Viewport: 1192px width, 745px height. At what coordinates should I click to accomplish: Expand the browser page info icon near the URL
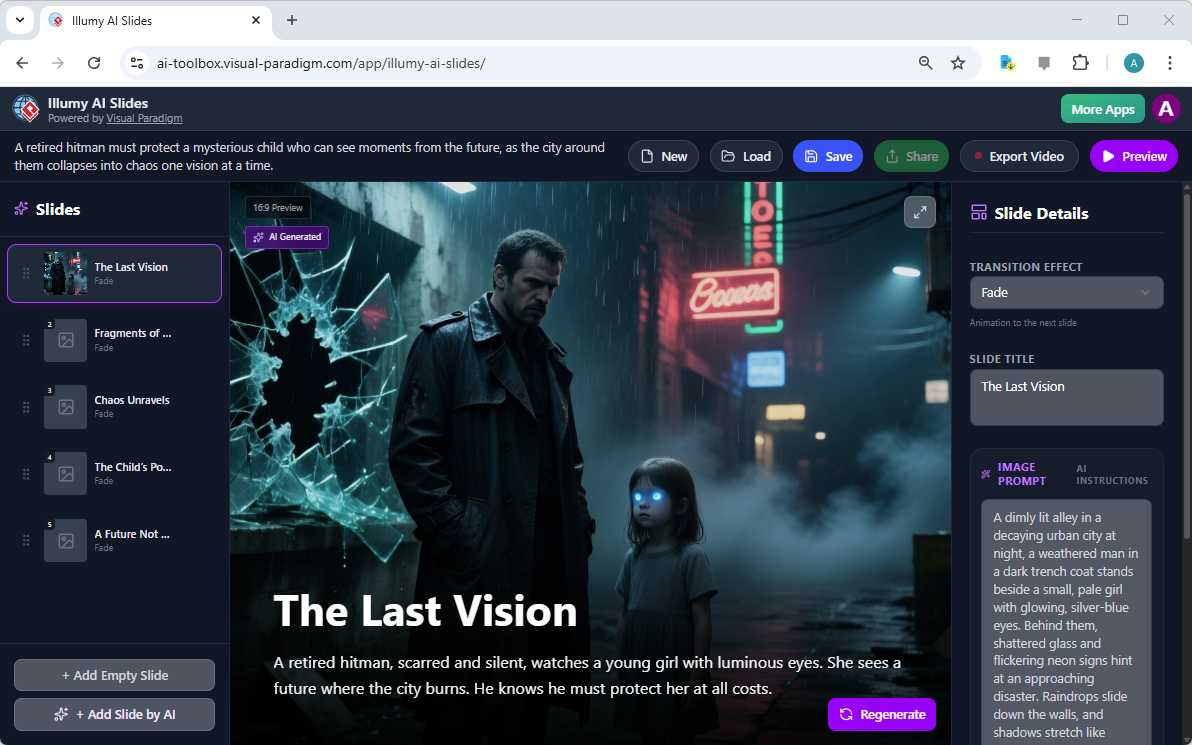click(136, 62)
